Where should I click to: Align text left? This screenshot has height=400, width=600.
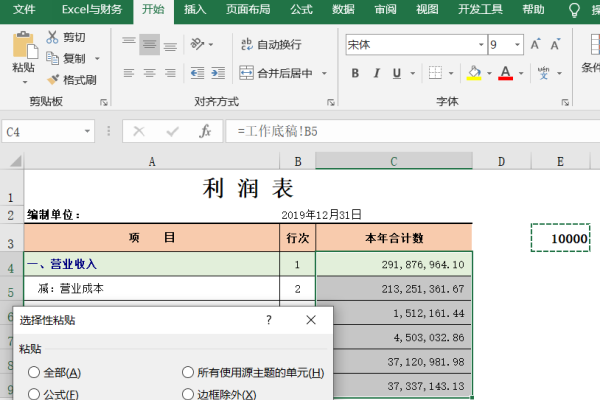pyautogui.click(x=129, y=73)
